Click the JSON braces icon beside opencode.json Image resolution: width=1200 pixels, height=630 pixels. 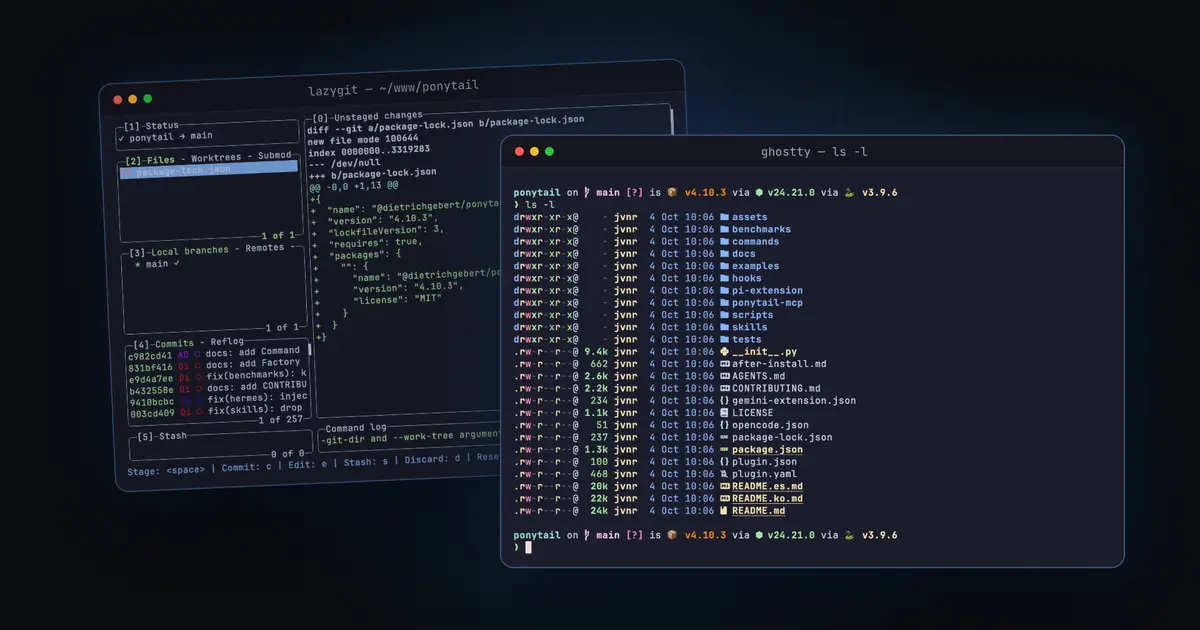[x=724, y=425]
